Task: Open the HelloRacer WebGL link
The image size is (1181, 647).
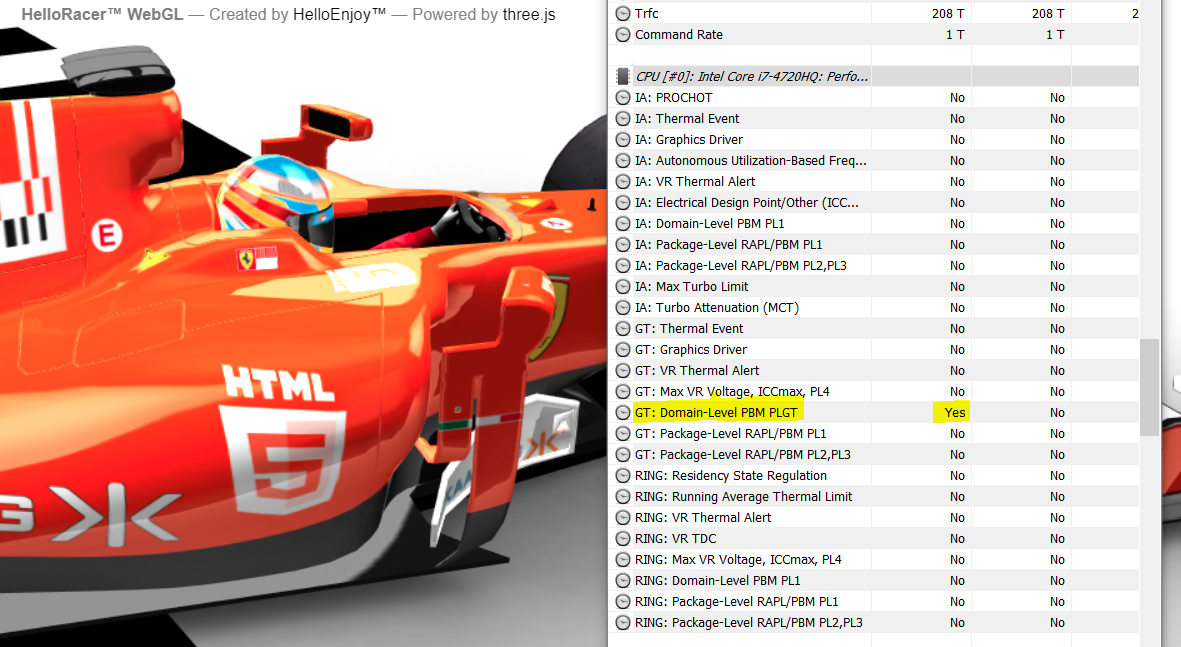Action: [x=102, y=14]
